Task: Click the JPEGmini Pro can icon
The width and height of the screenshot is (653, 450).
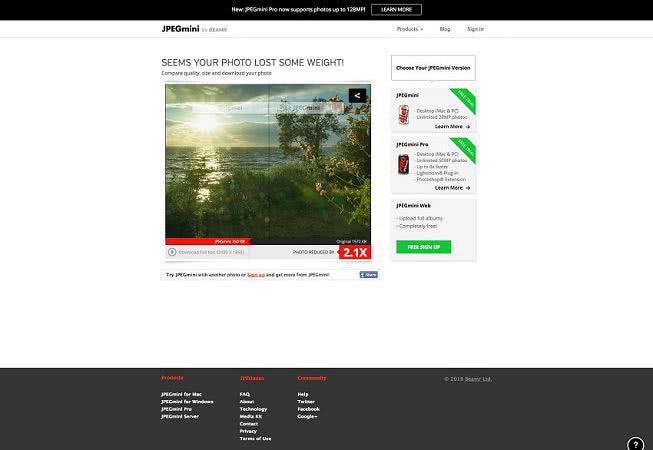Action: tap(403, 164)
